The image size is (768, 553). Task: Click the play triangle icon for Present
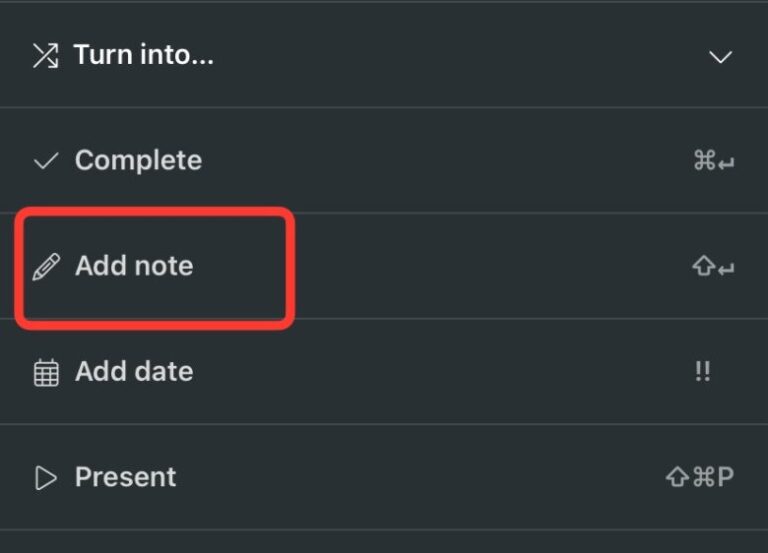tap(45, 478)
